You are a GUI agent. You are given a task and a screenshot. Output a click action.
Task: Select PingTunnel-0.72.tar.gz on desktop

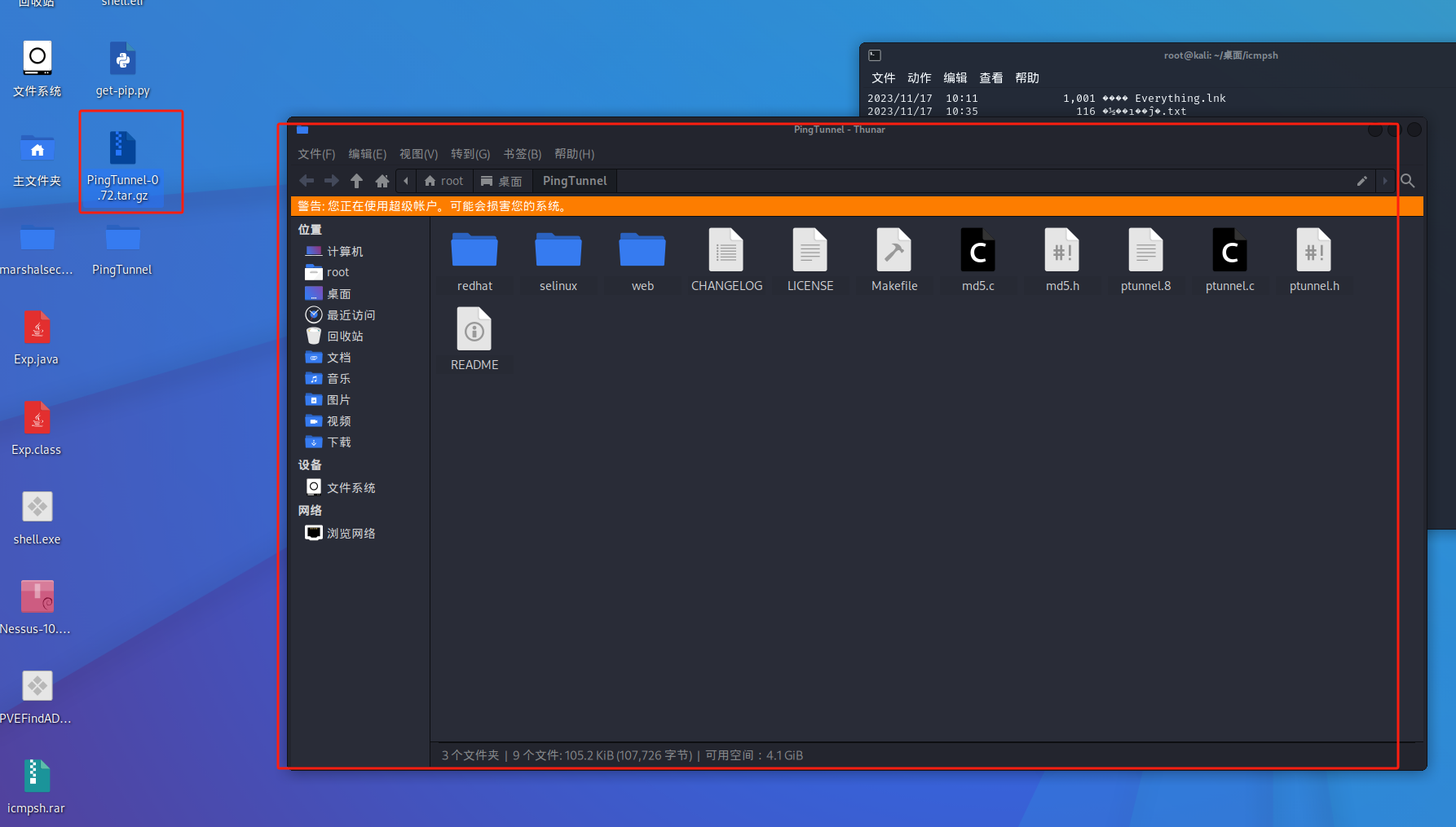click(122, 166)
